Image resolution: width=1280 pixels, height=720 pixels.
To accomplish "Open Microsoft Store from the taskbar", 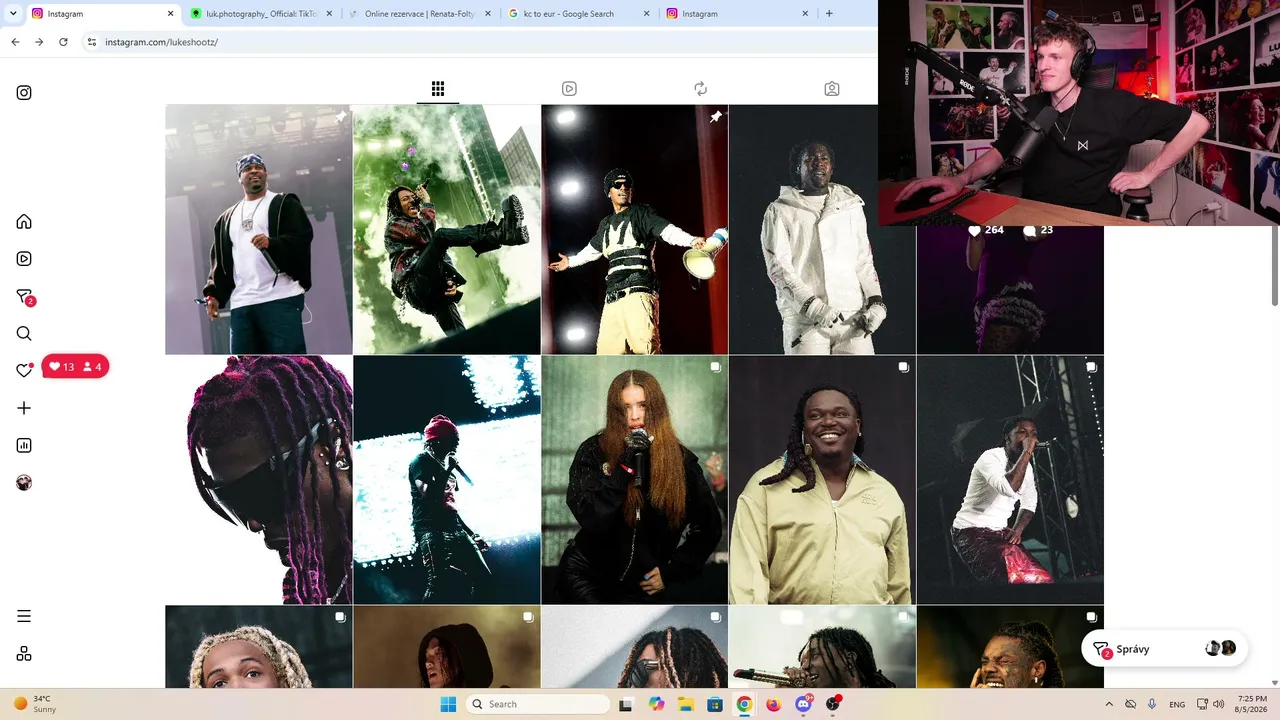I will point(715,704).
